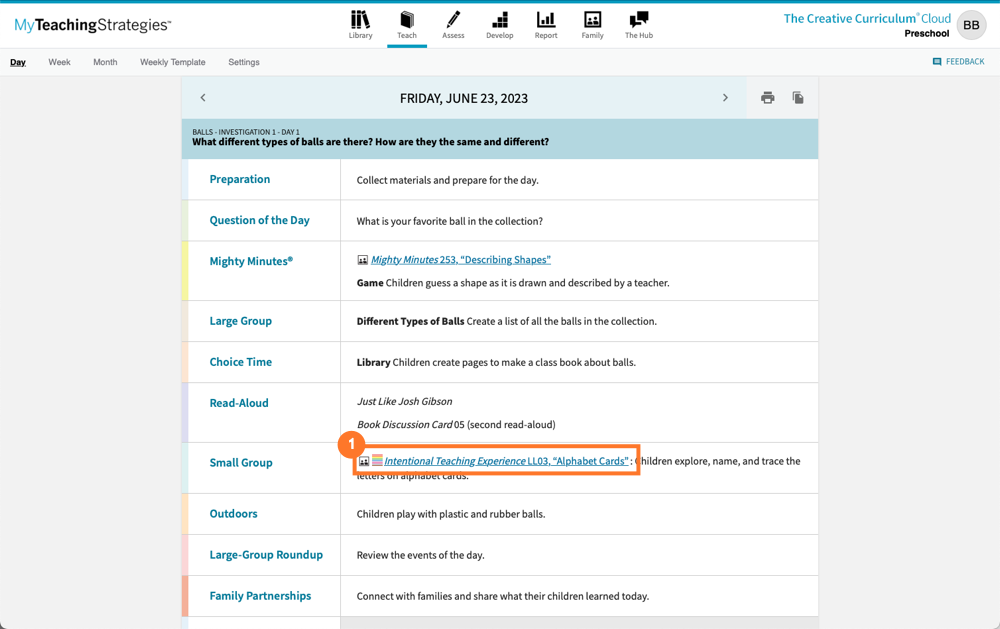Click the orange step 1 marker
Screen dimensions: 1000x629
tap(351, 444)
